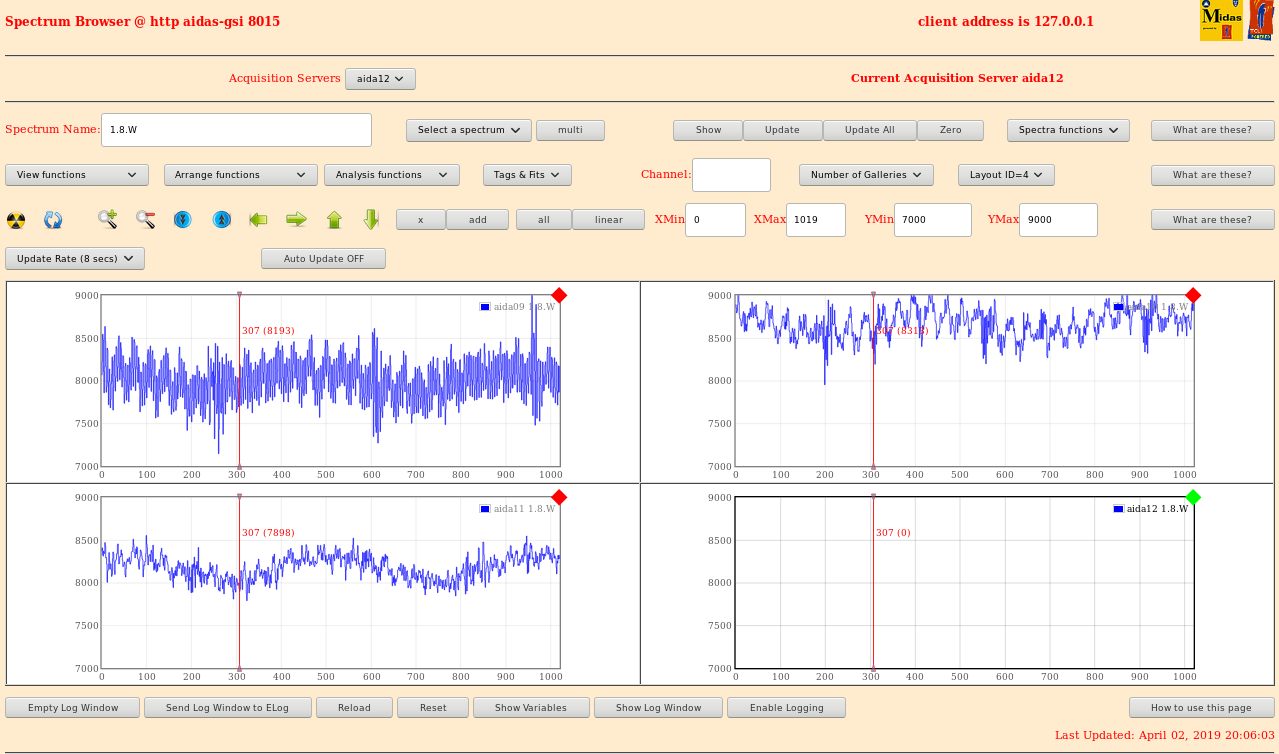Open the Analysis functions menu

click(391, 175)
